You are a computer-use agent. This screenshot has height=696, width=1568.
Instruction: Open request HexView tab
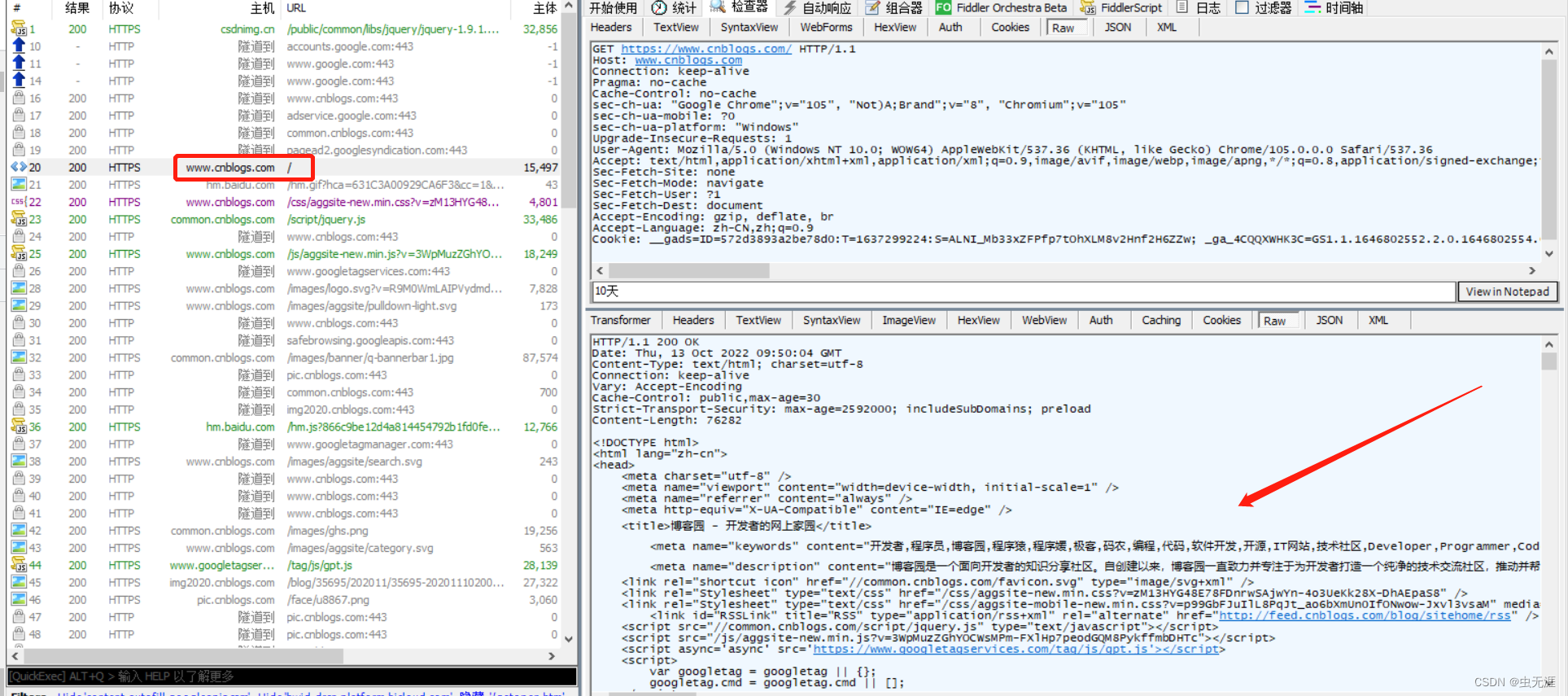pyautogui.click(x=895, y=28)
